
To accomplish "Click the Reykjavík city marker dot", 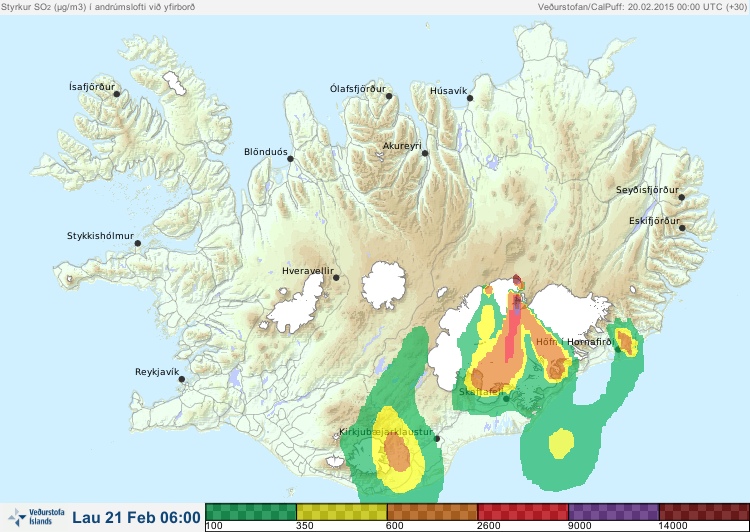I will (182, 379).
